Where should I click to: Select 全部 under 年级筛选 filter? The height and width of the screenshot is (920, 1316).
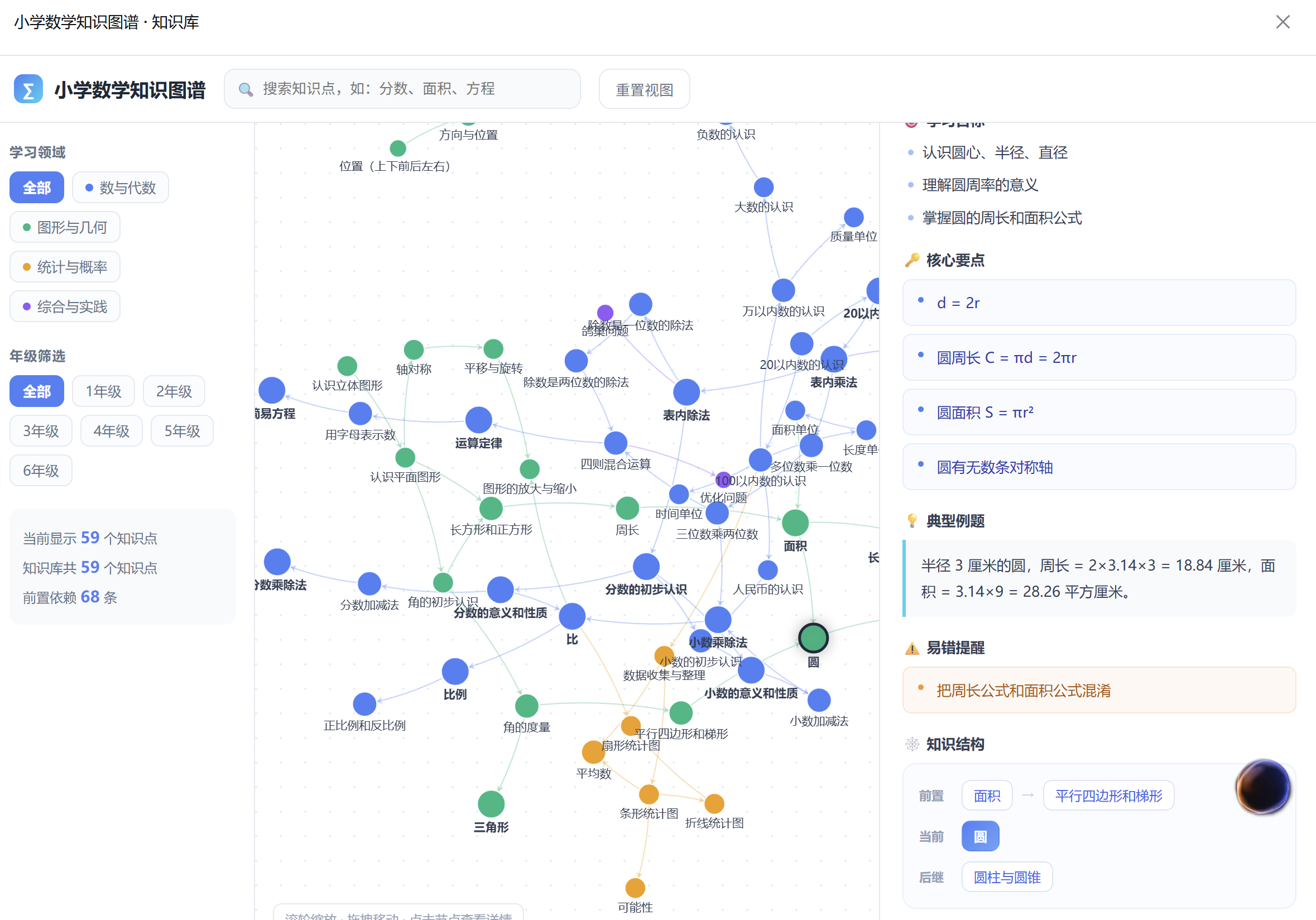[x=37, y=391]
